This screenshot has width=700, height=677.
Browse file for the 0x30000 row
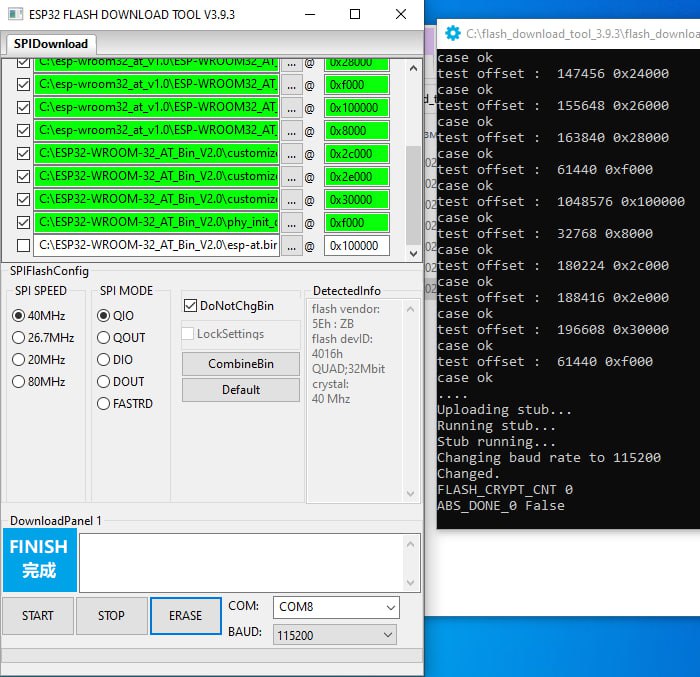pyautogui.click(x=292, y=200)
